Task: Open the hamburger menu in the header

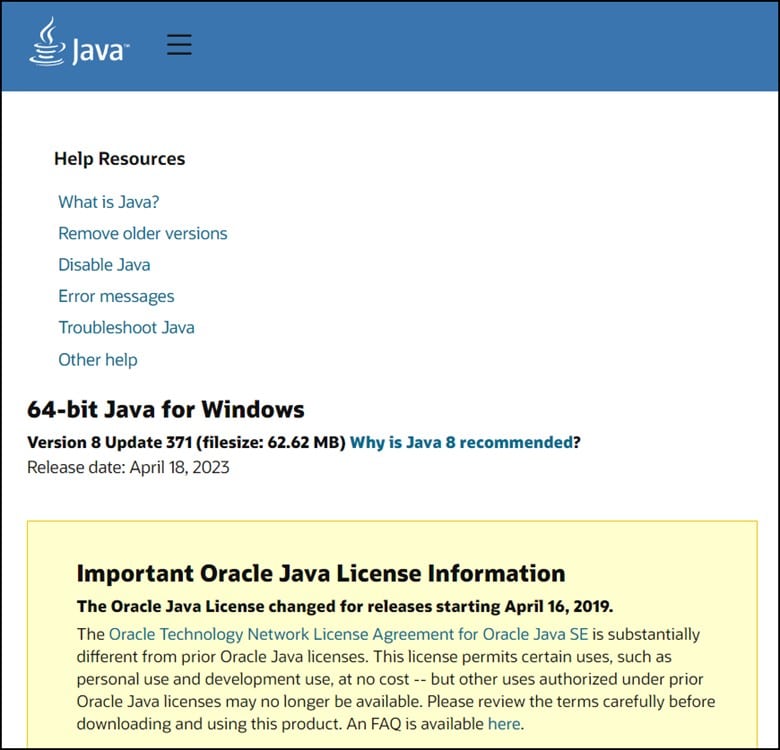Action: click(x=179, y=45)
